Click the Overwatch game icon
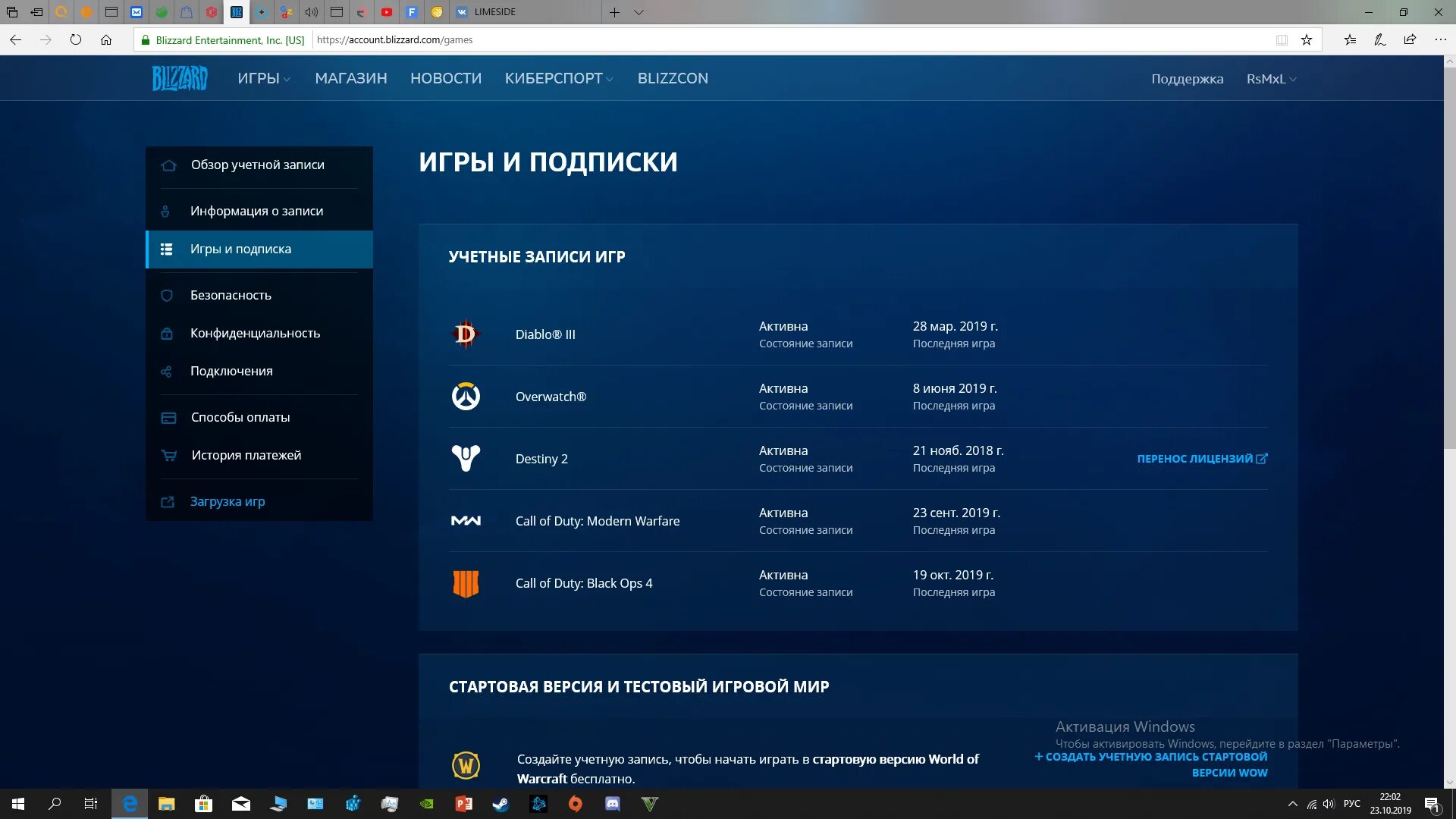Viewport: 1456px width, 819px height. point(466,397)
